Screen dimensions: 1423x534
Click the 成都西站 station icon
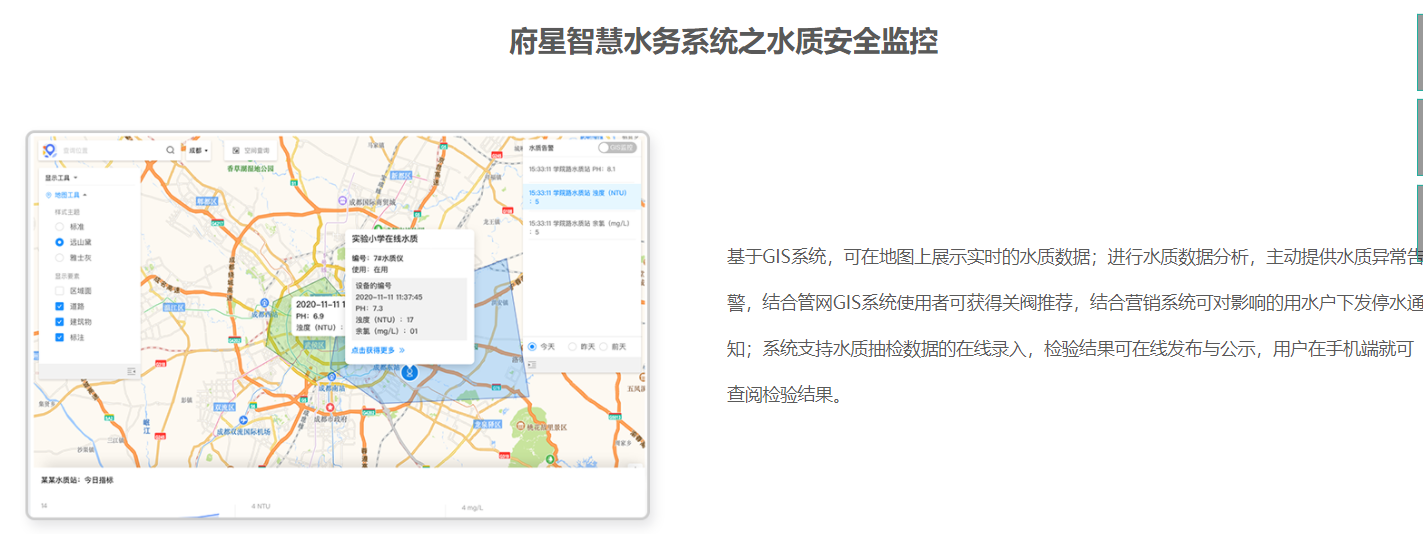coord(265,302)
